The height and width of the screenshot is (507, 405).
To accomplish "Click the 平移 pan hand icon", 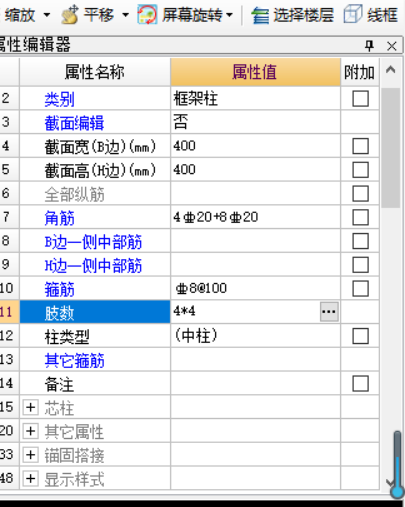I will click(x=70, y=15).
